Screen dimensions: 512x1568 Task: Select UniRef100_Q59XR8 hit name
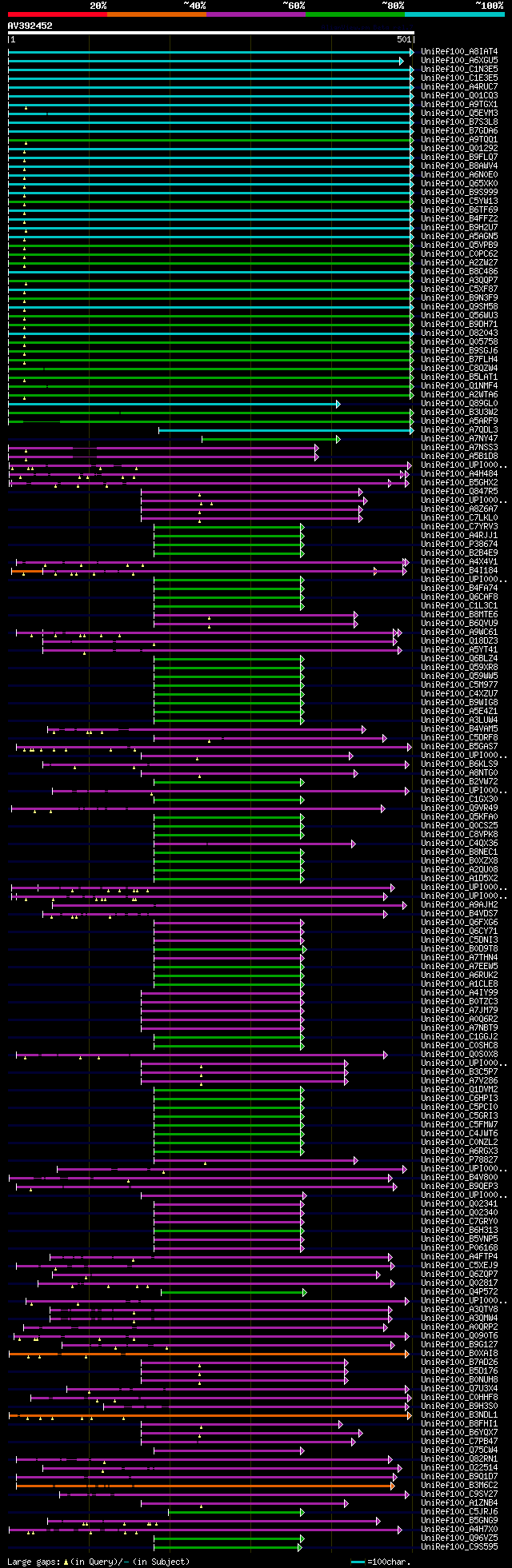pyautogui.click(x=459, y=668)
